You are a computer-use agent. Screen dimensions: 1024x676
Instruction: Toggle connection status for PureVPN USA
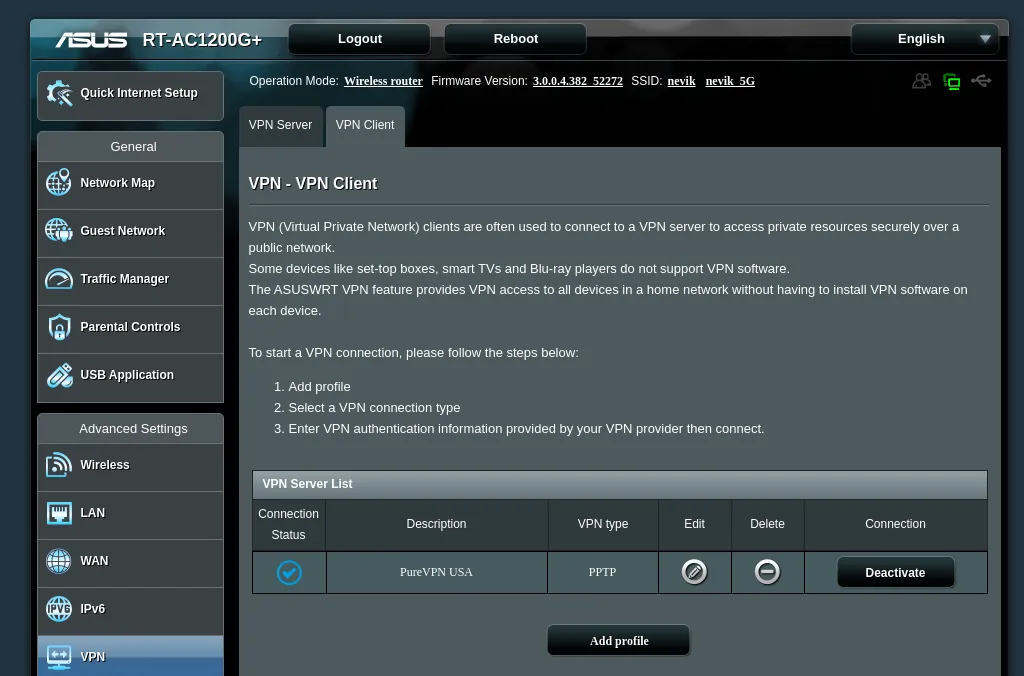[288, 572]
